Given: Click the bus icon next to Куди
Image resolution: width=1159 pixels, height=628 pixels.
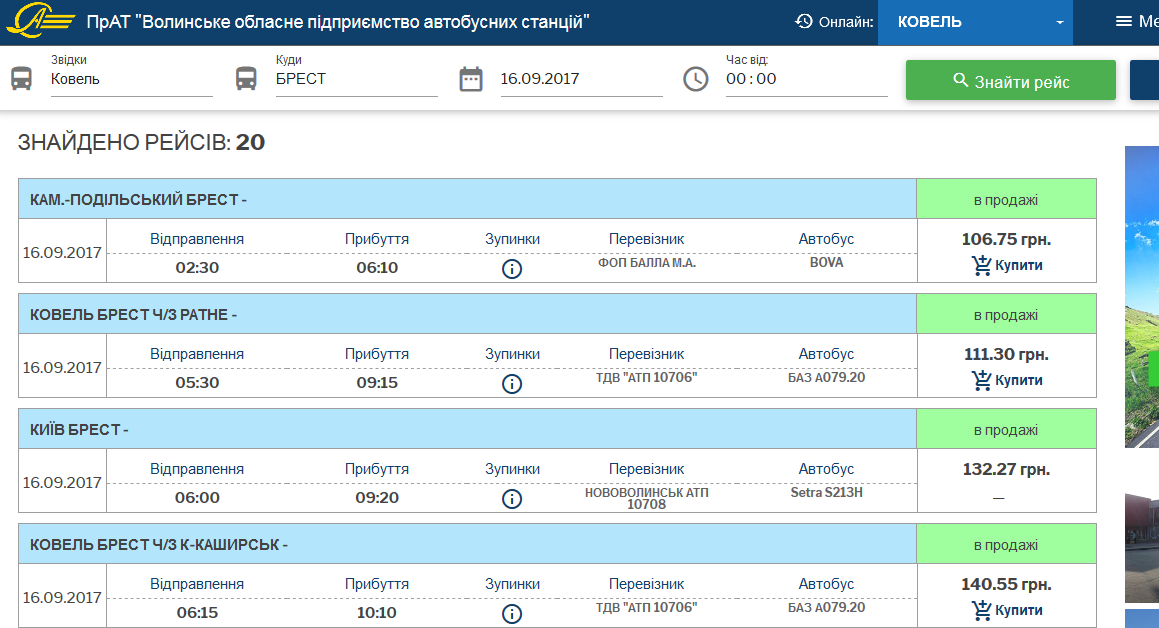Looking at the screenshot, I should point(246,79).
